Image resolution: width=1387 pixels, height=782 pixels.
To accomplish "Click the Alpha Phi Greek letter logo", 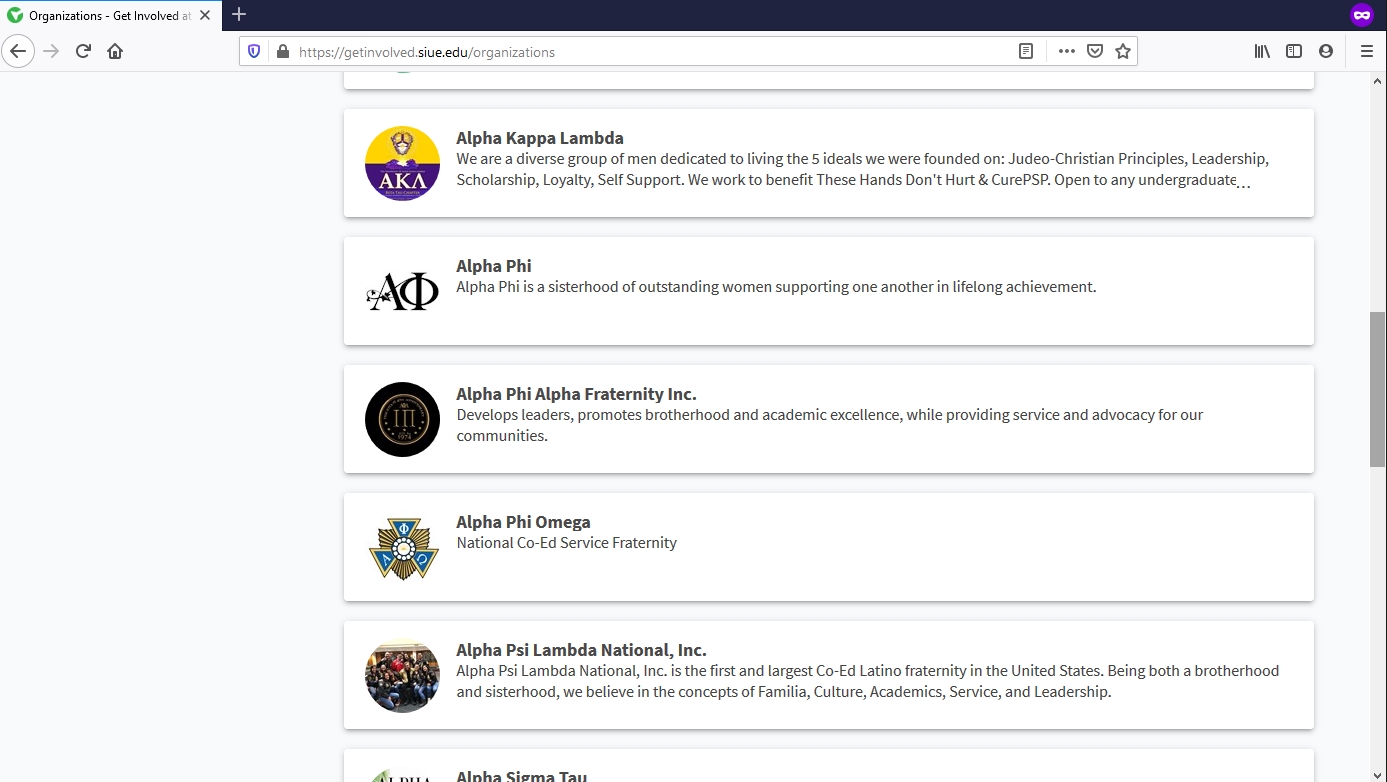I will click(x=402, y=291).
